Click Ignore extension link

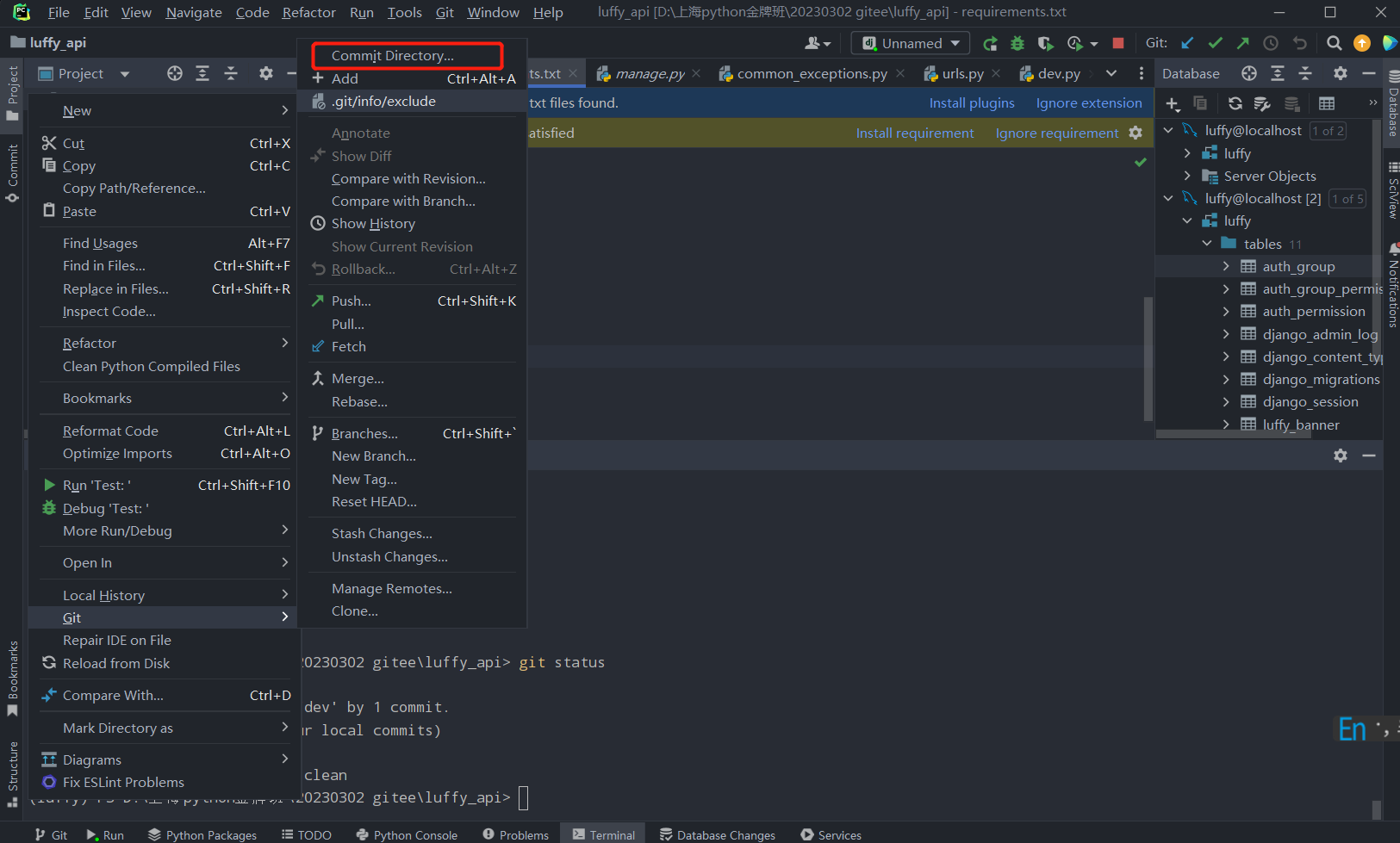pyautogui.click(x=1089, y=102)
